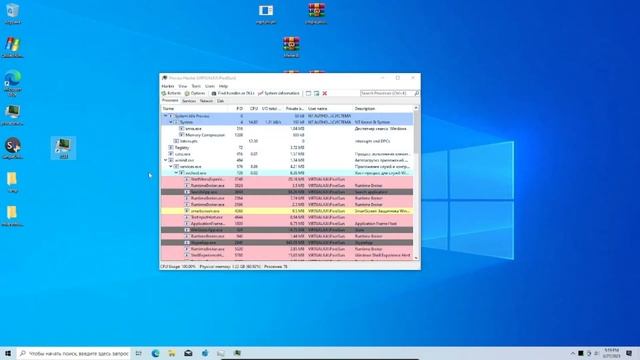Viewport: 640px width, 360px height.
Task: Sort by the Name column header
Action: tap(195, 109)
